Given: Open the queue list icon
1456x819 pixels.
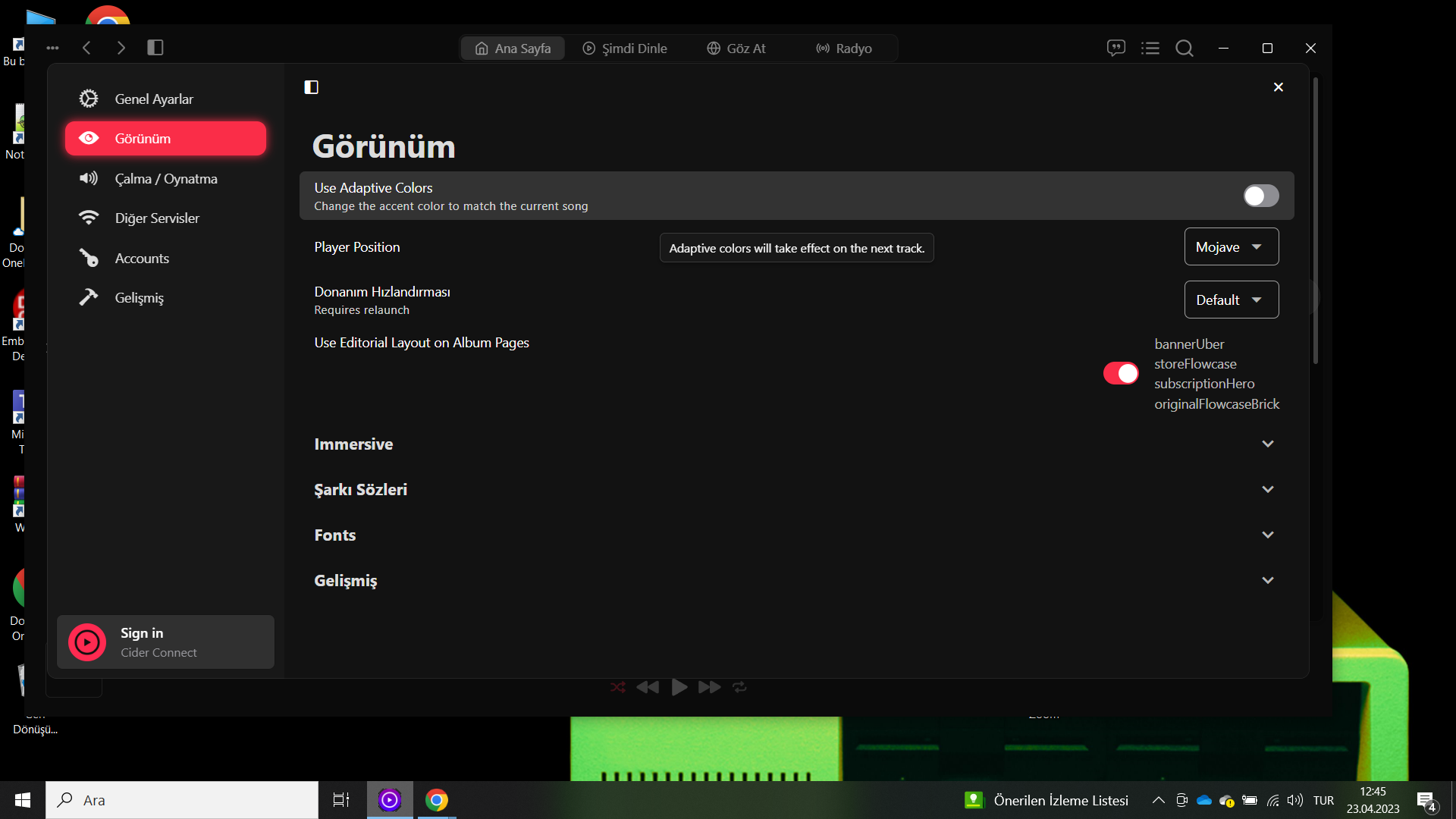Looking at the screenshot, I should pyautogui.click(x=1150, y=48).
